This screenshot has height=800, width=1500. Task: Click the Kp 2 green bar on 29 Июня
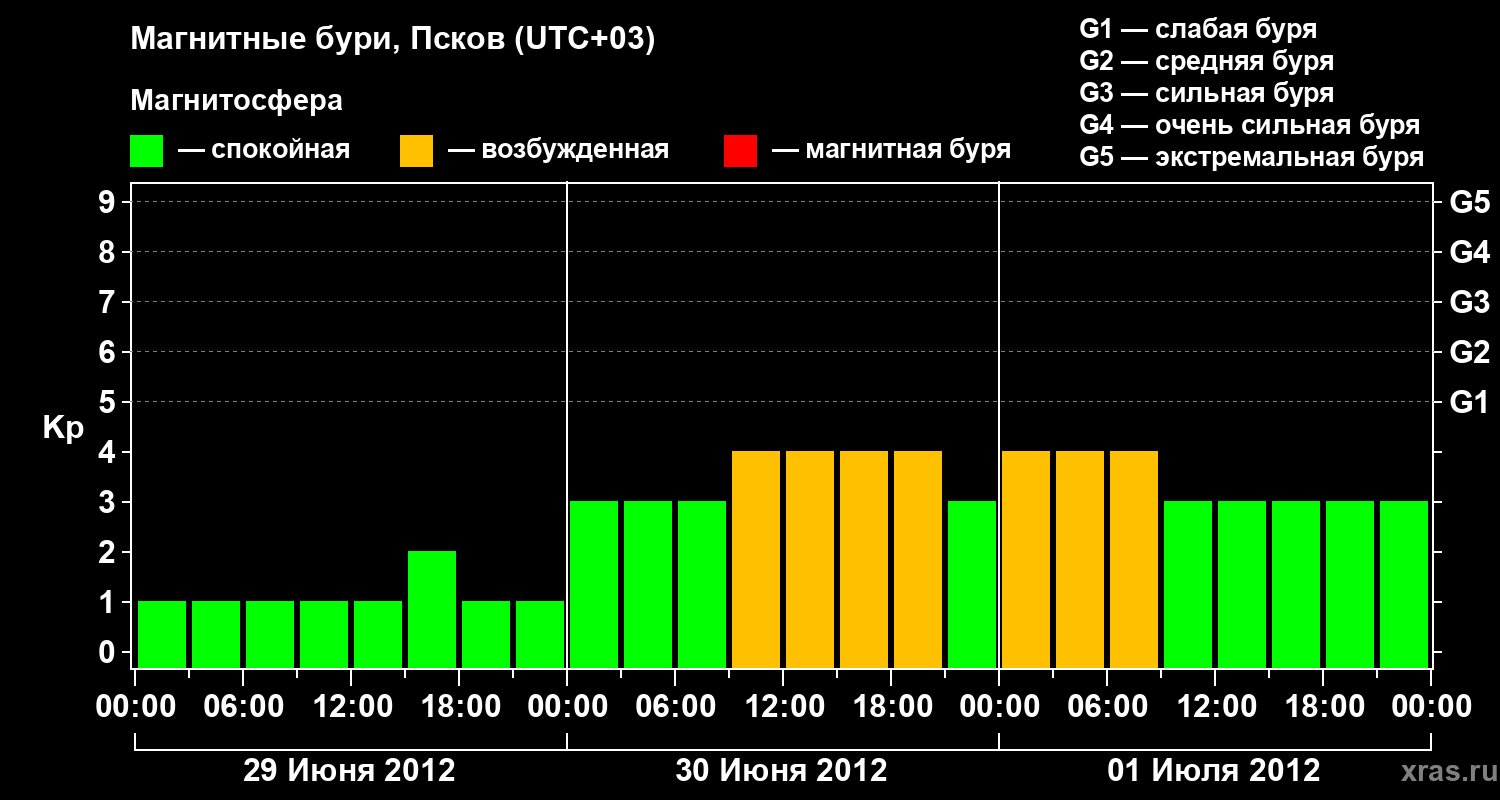pos(432,609)
